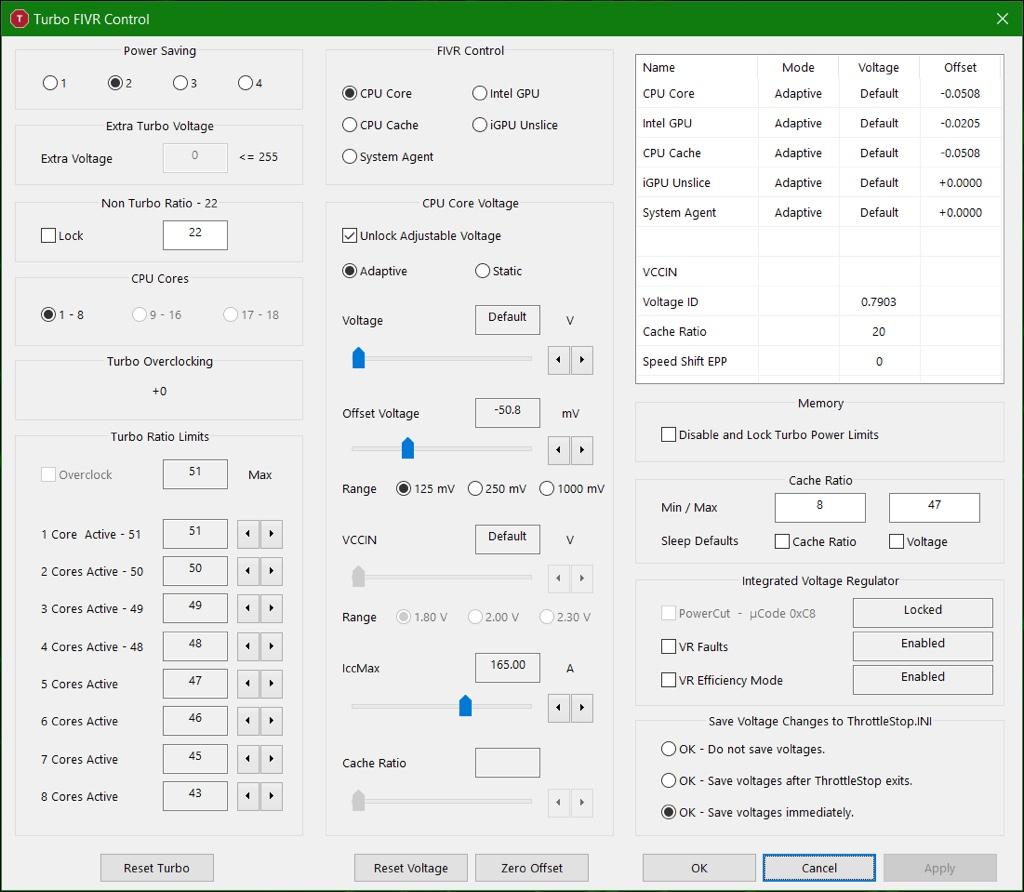Image resolution: width=1024 pixels, height=892 pixels.
Task: Click the Offset Voltage field showing -50.8
Action: point(507,413)
